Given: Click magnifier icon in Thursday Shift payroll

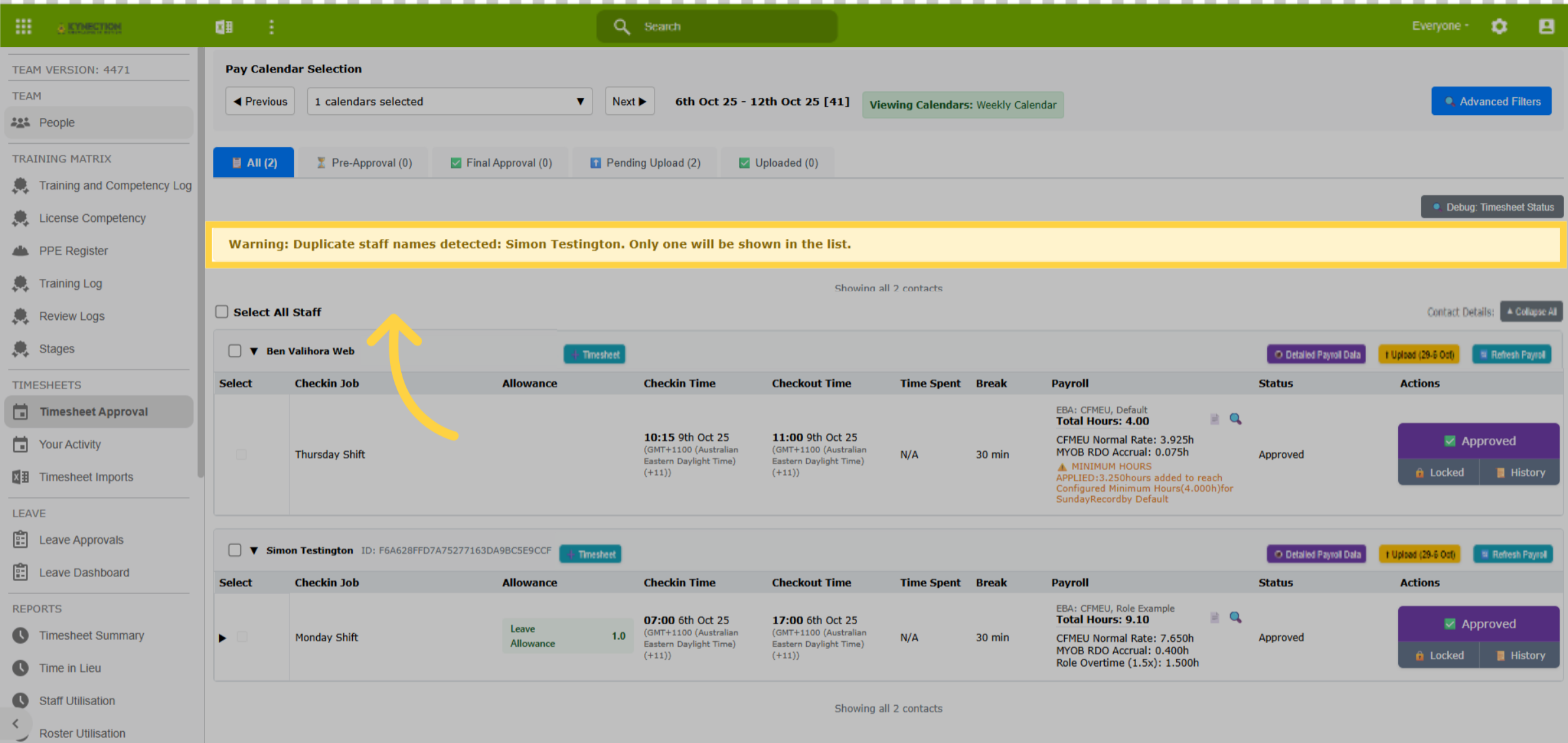Looking at the screenshot, I should point(1235,419).
